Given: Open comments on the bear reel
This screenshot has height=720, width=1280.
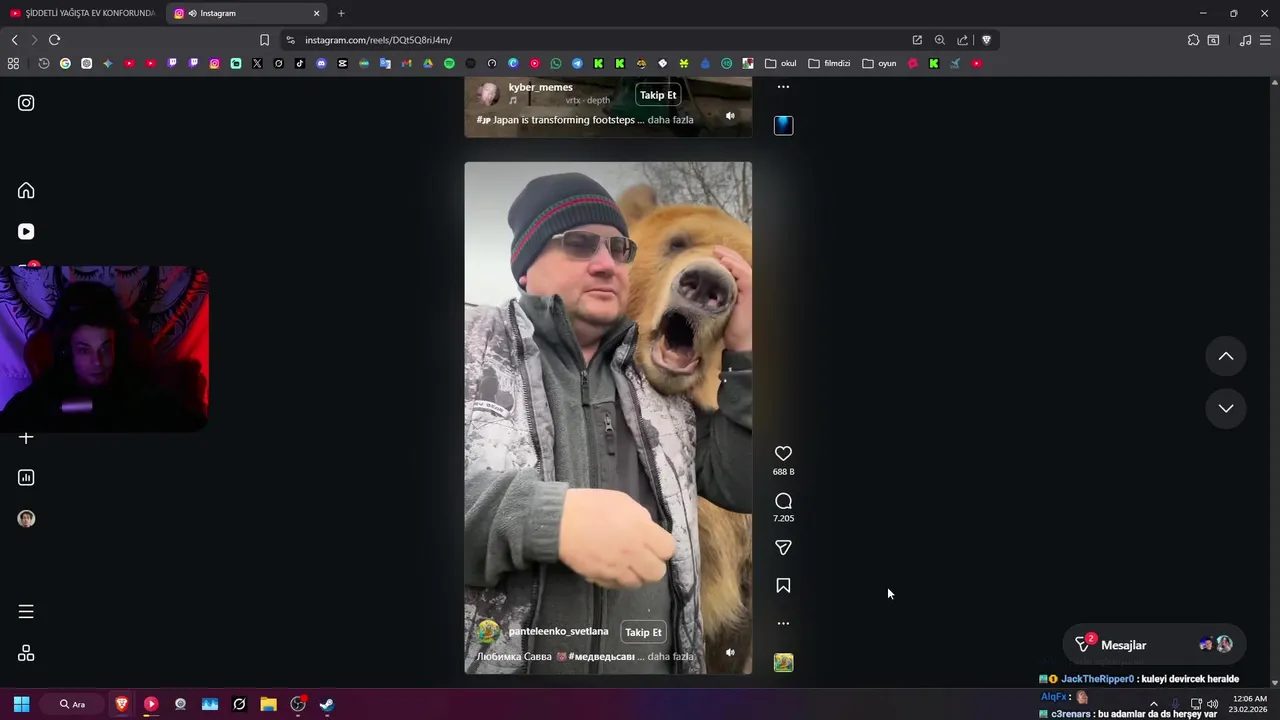Looking at the screenshot, I should point(783,501).
